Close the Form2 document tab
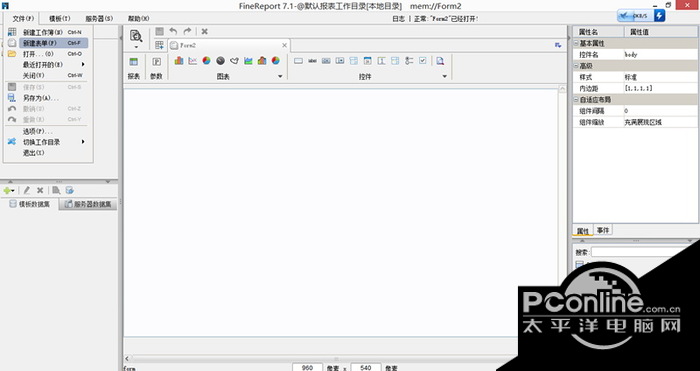The image size is (700, 371). tap(284, 46)
